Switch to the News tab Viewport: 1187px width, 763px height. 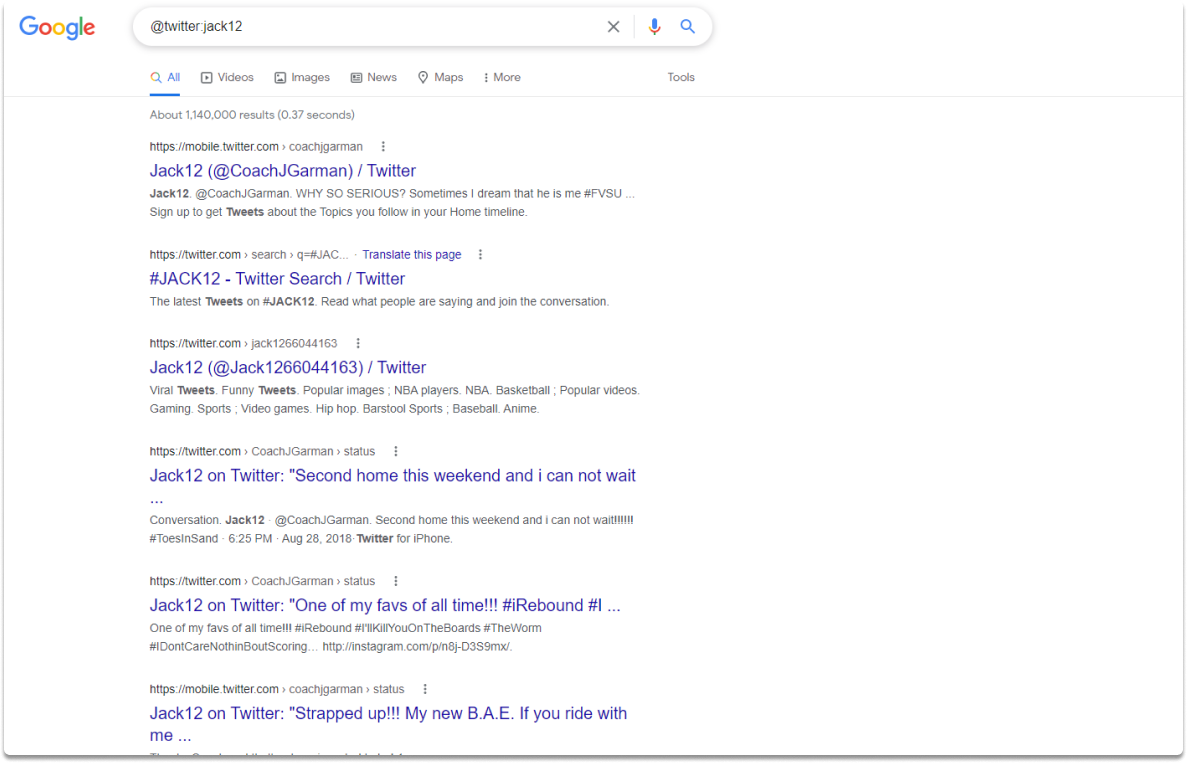[x=373, y=77]
